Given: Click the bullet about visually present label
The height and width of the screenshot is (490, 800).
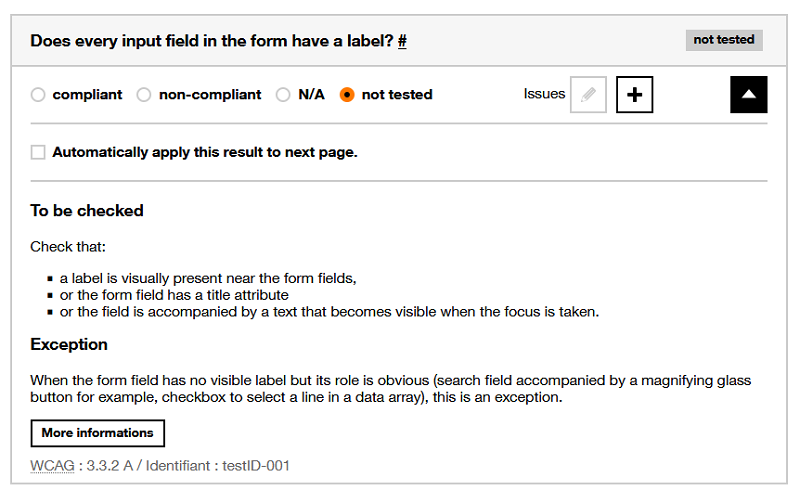Looking at the screenshot, I should pyautogui.click(x=208, y=279).
